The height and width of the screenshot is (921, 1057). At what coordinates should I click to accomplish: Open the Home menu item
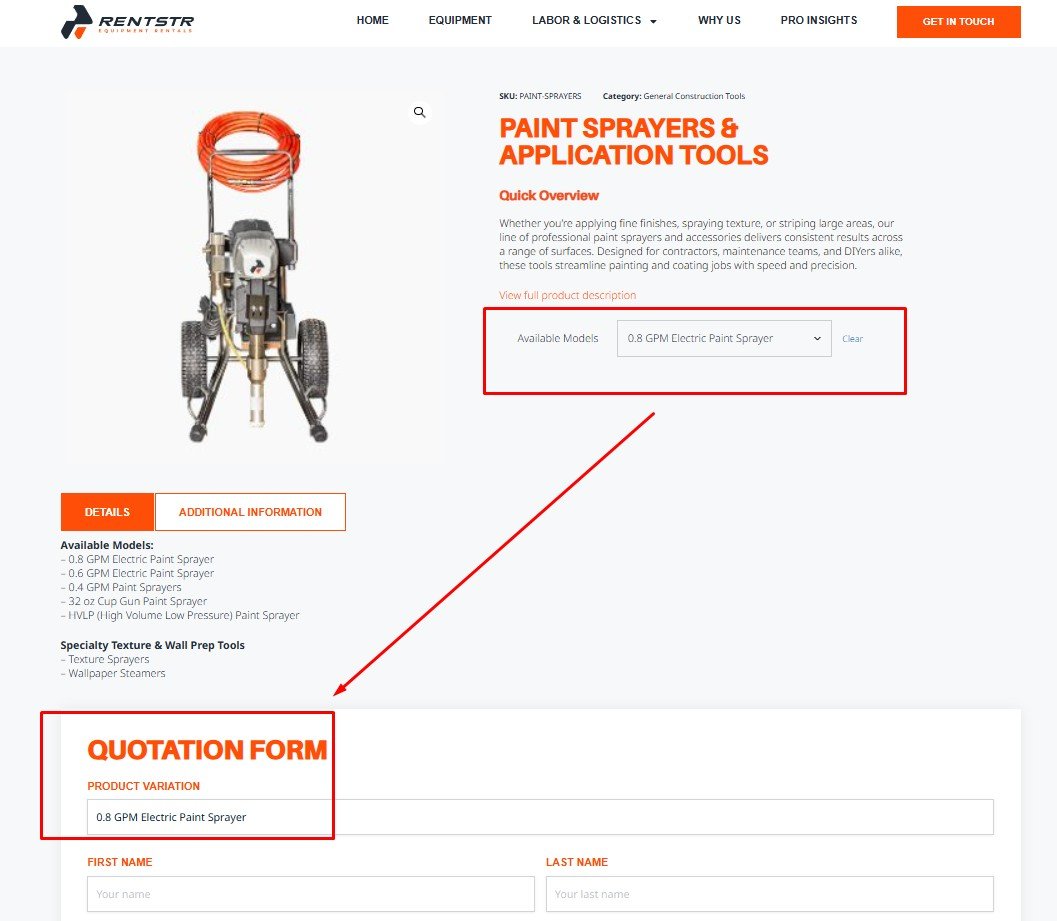[372, 20]
